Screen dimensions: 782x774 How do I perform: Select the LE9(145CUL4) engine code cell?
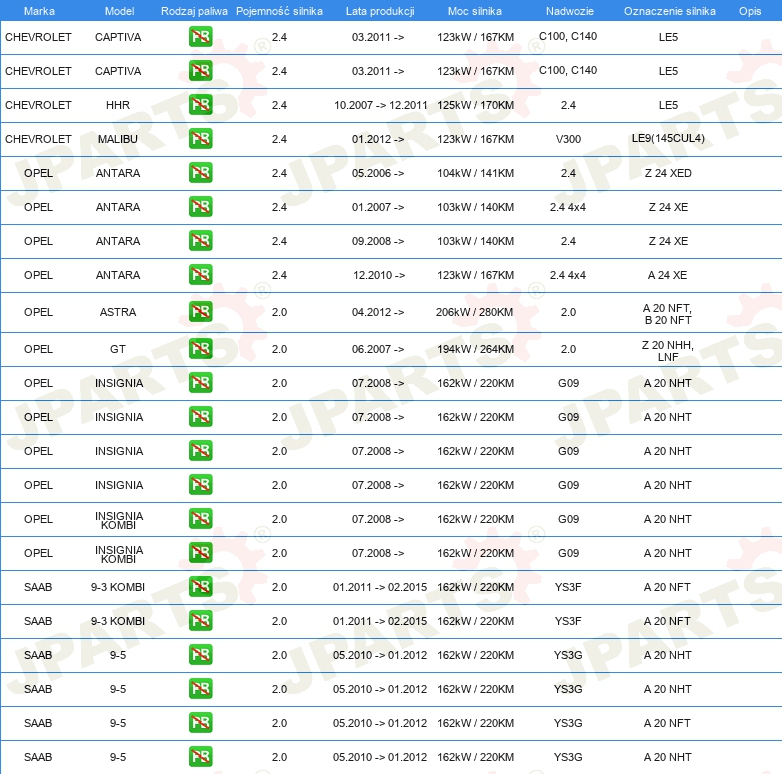668,139
